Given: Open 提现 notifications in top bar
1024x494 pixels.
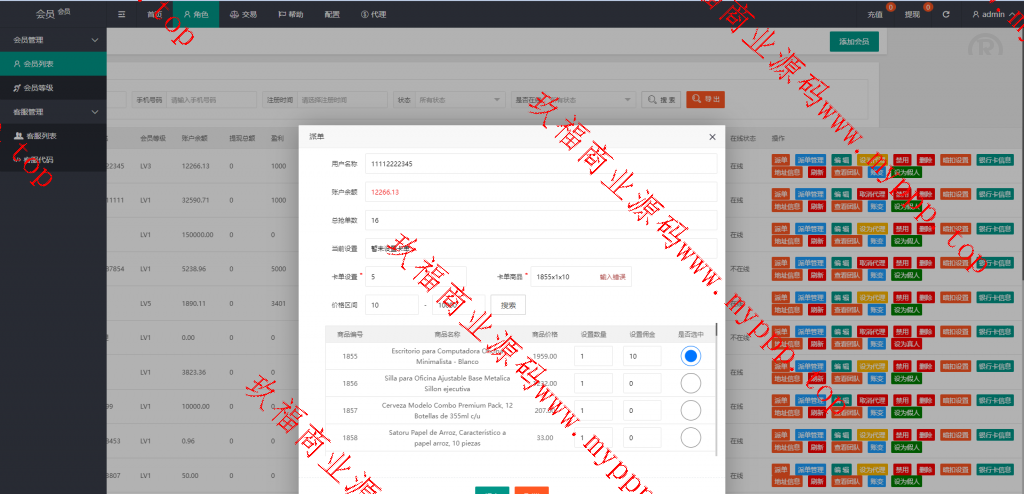Looking at the screenshot, I should [x=912, y=14].
